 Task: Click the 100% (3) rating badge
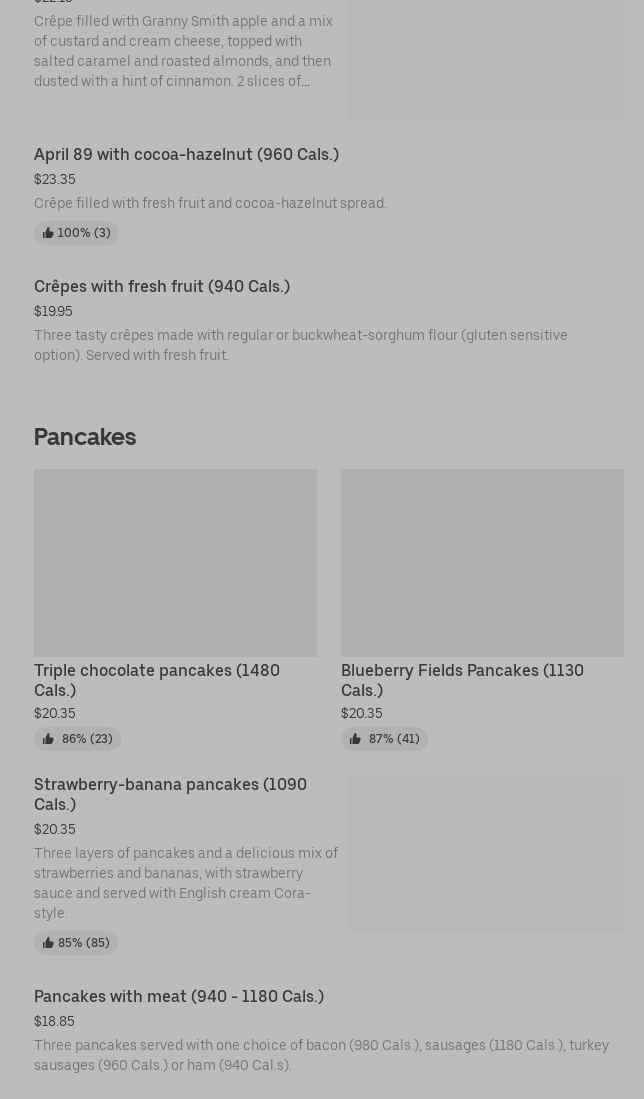(77, 233)
